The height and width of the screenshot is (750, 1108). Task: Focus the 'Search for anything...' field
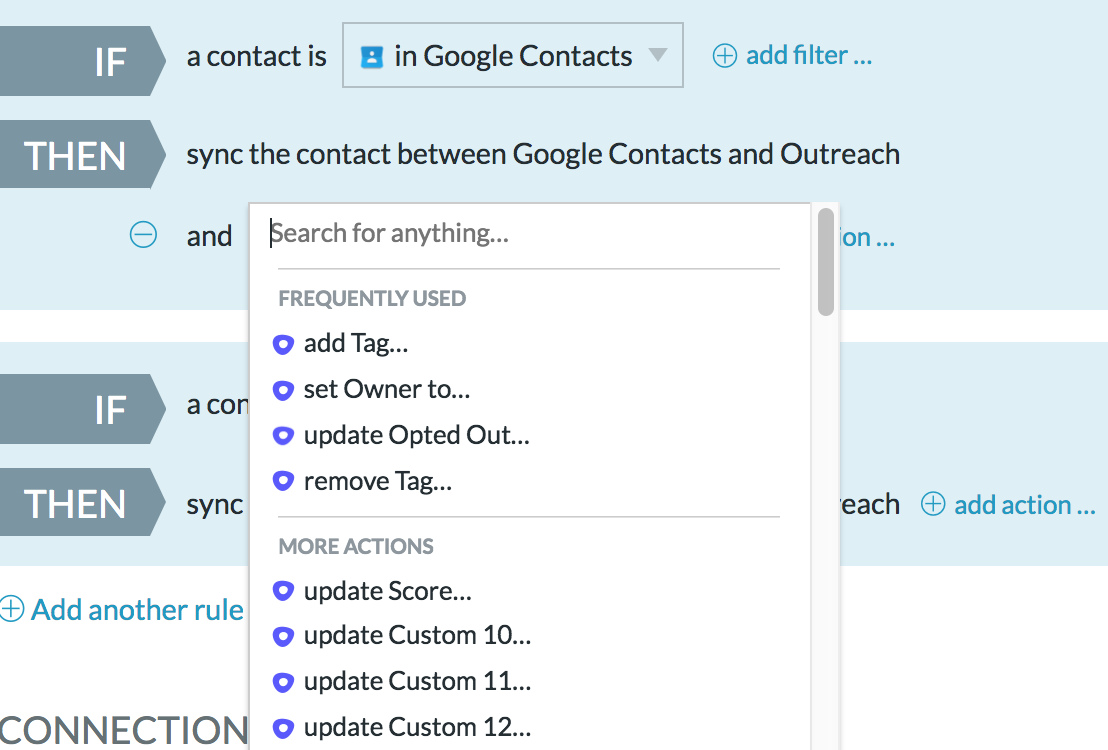tap(529, 233)
